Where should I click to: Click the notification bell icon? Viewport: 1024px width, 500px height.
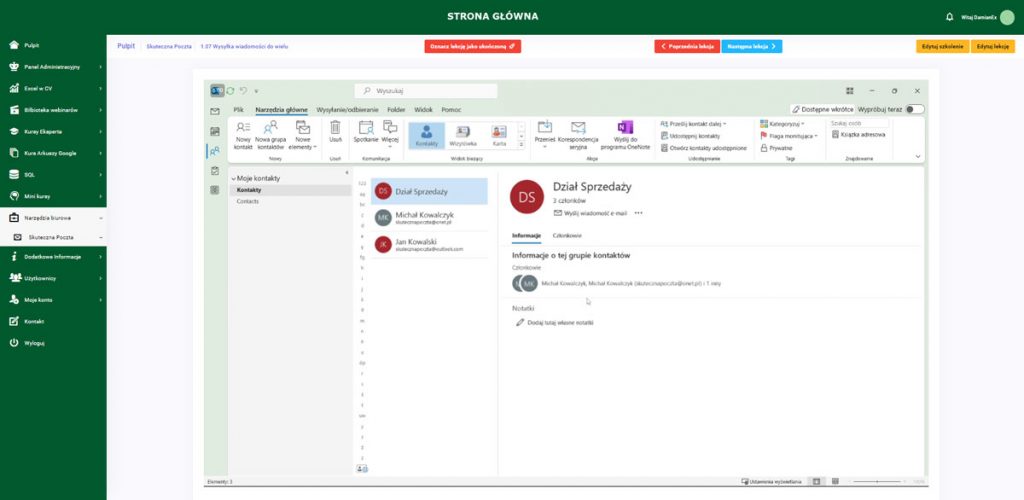[x=949, y=16]
